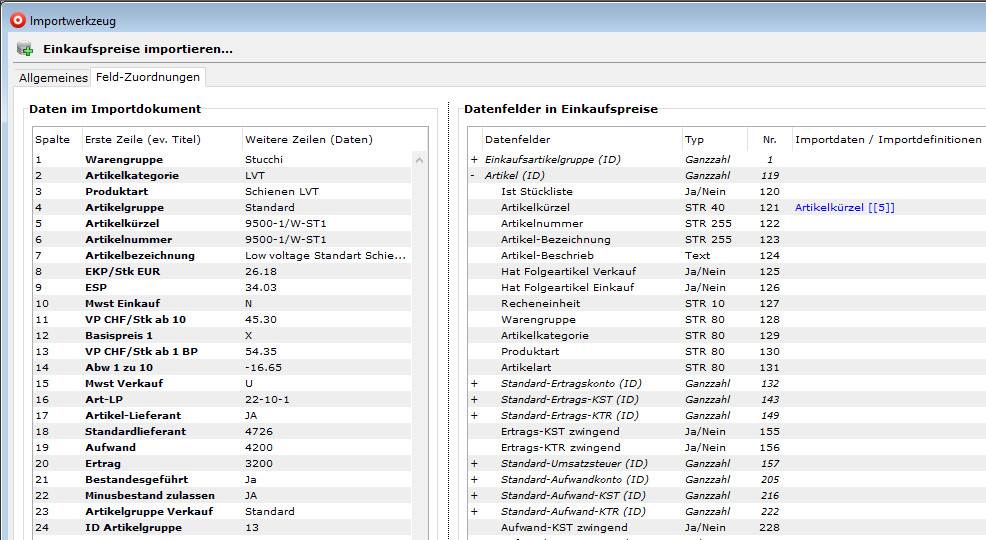Click the scroll-up arrow of import list
Viewport: 986px width, 540px height.
[420, 160]
